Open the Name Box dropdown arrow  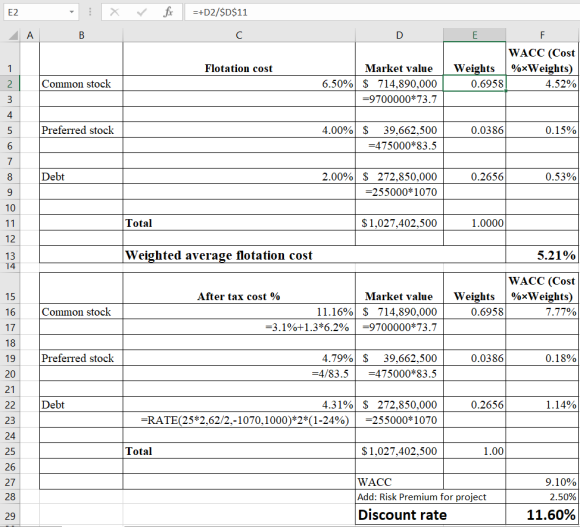(x=71, y=12)
